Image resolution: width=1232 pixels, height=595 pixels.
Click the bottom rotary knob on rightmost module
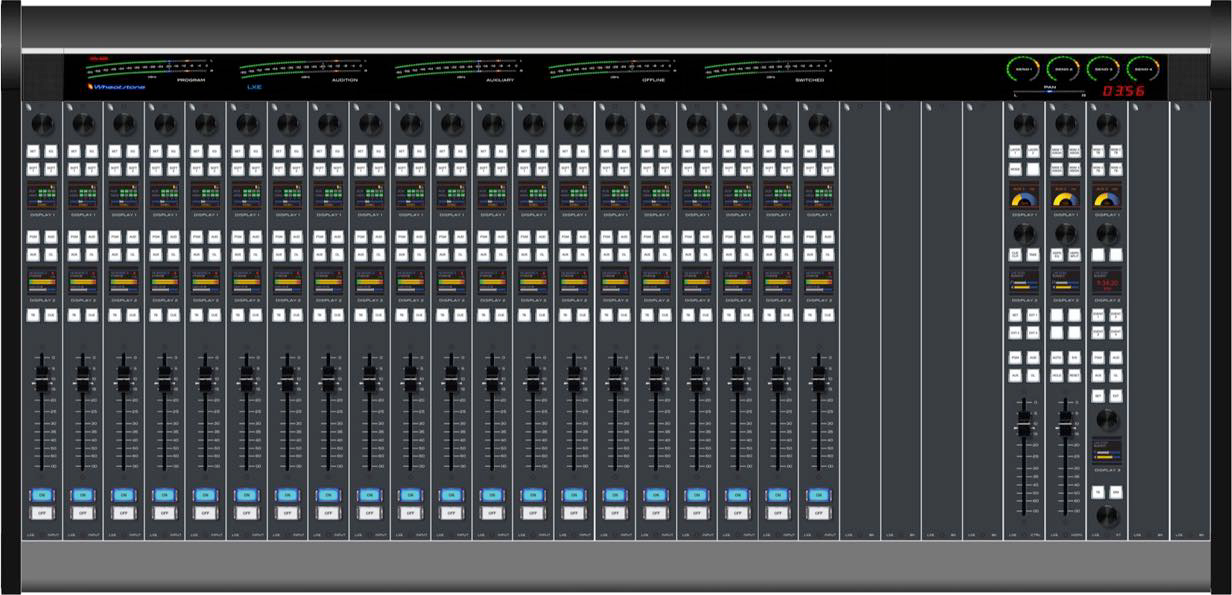click(1105, 516)
